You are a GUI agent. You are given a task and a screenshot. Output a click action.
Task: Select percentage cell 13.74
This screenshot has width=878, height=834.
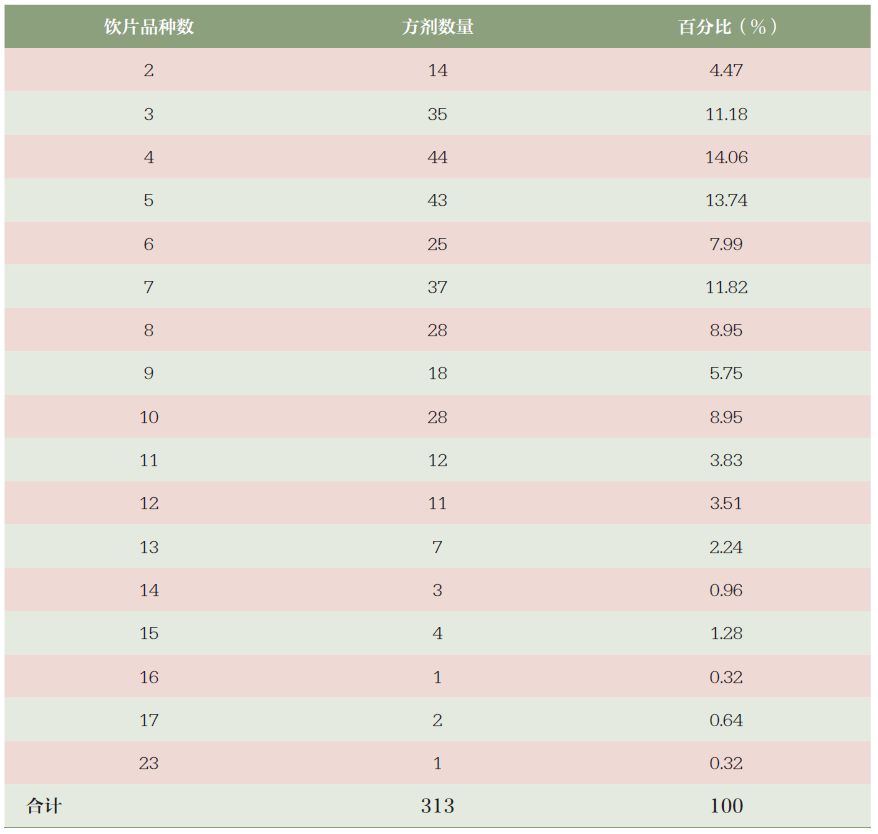coord(727,200)
